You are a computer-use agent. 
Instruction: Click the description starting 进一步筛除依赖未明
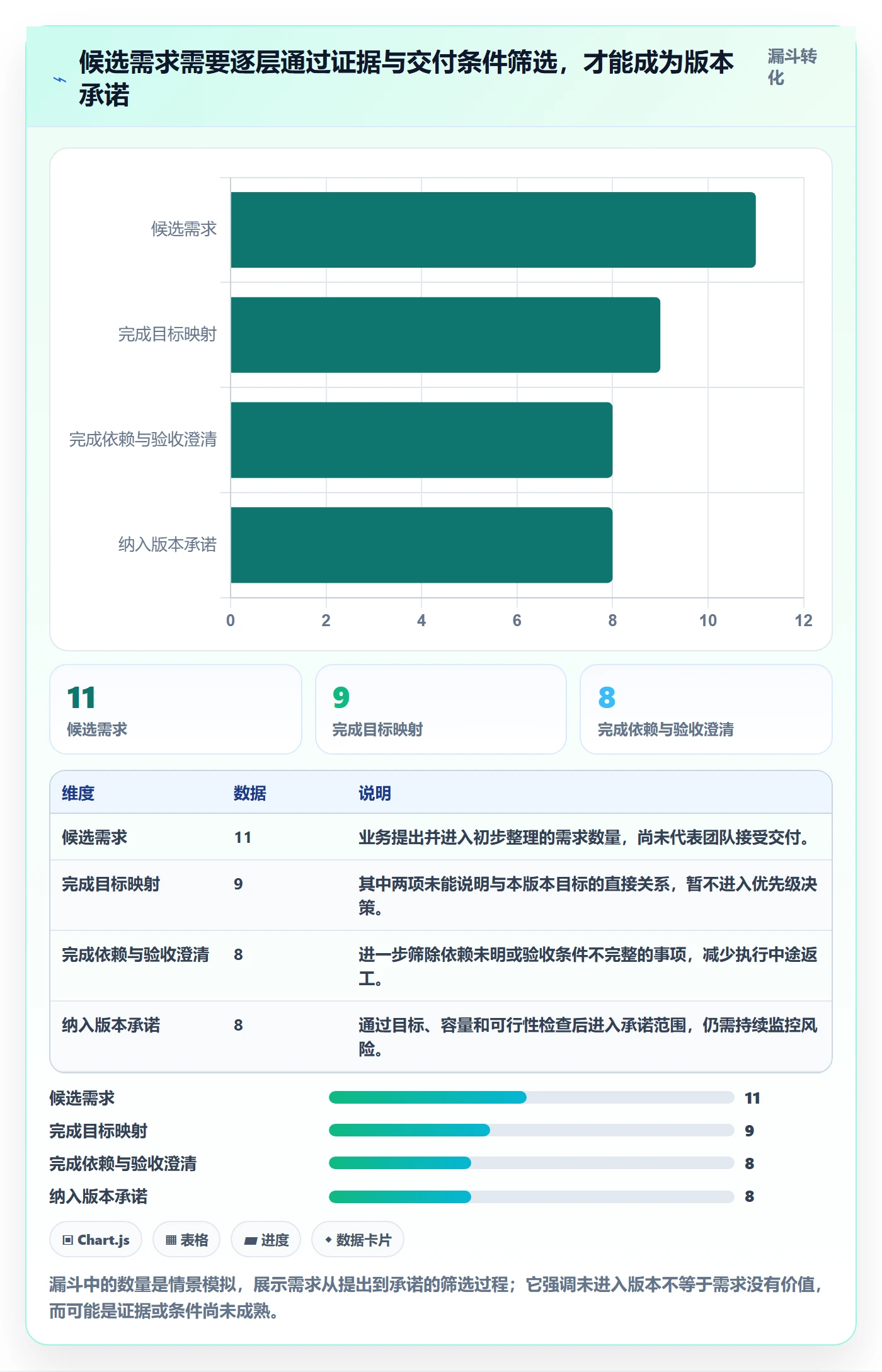click(588, 966)
